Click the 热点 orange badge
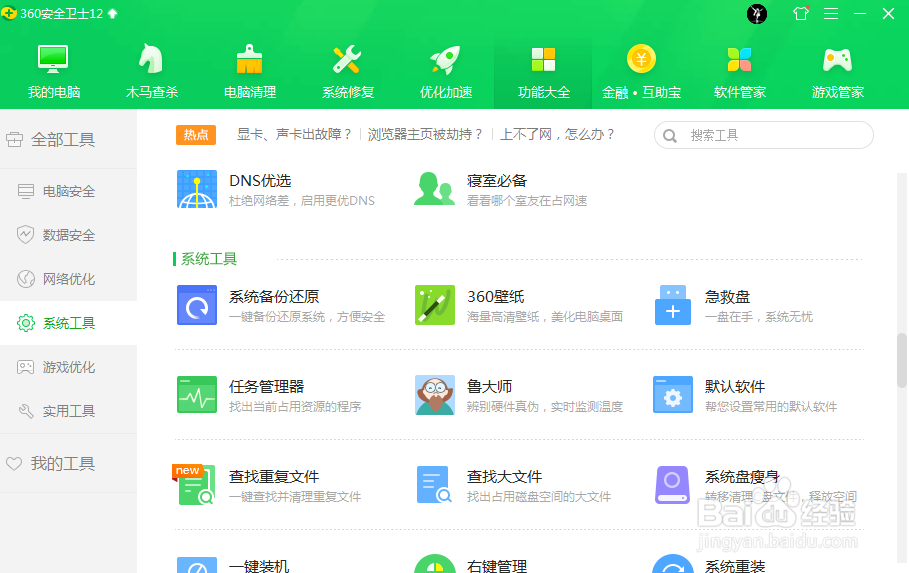 (x=196, y=135)
